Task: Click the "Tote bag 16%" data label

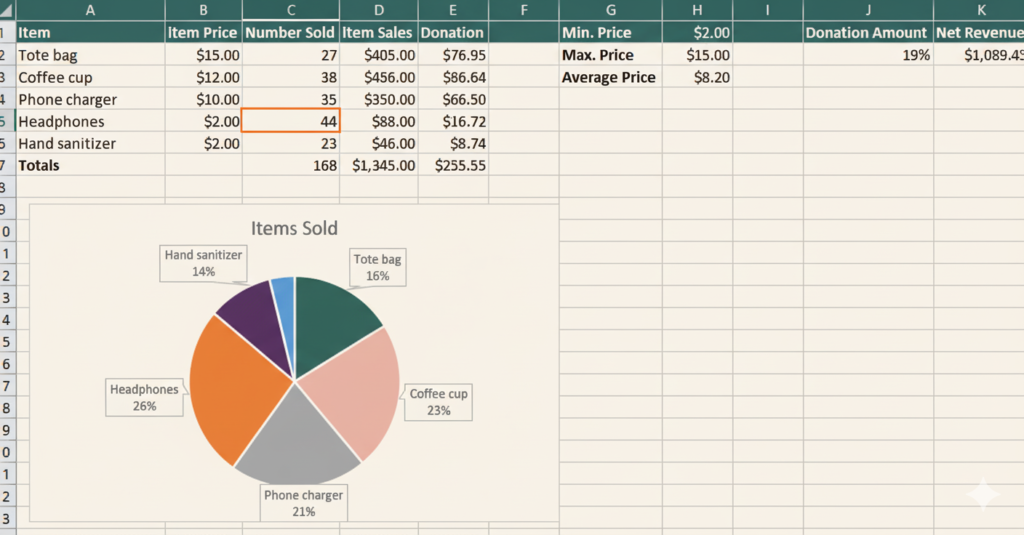Action: 377,267
